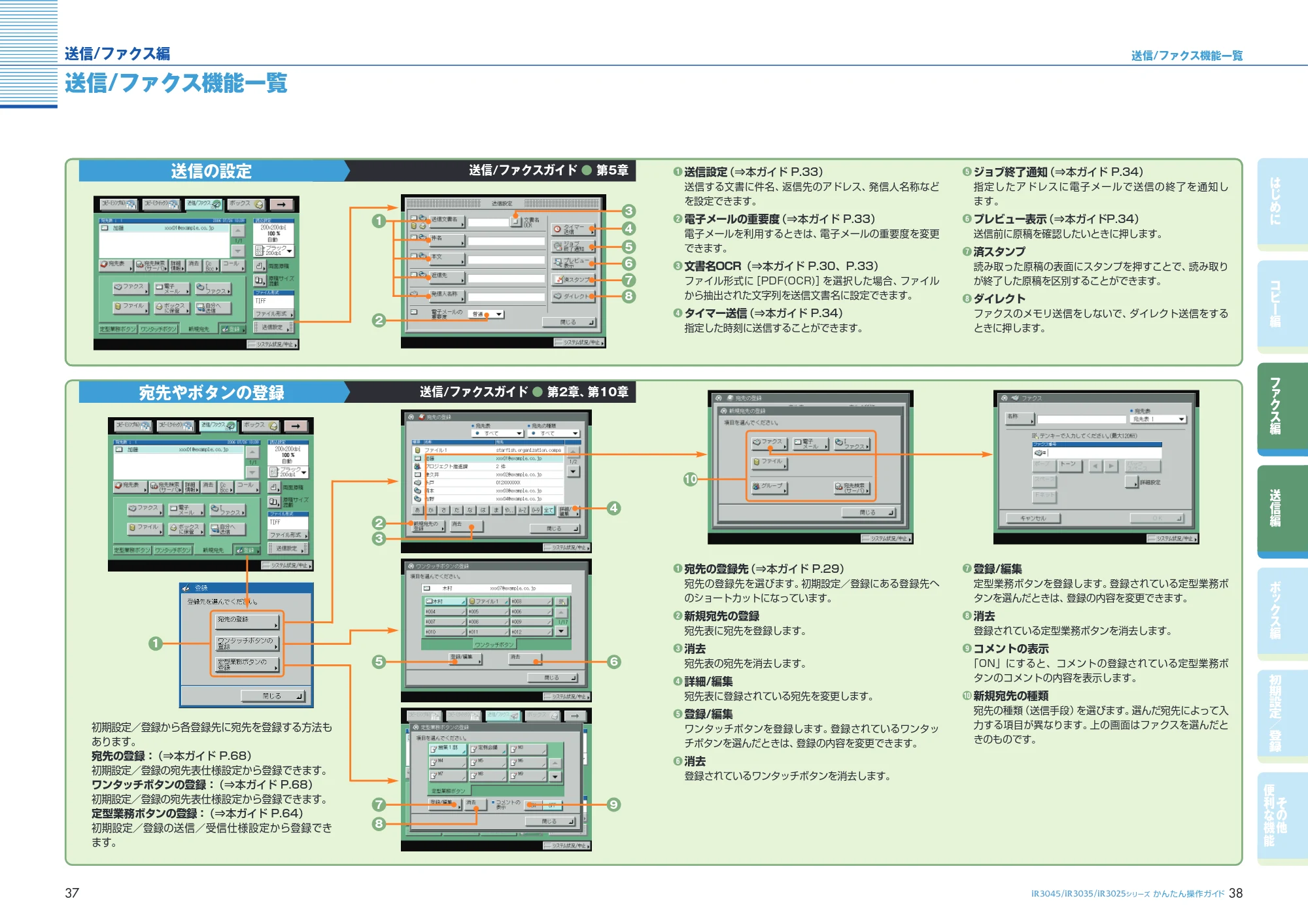Image resolution: width=1308 pixels, height=924 pixels.
Task: Tap 営業1部 button in 定型業務ボタンの登録 screen
Action: (448, 749)
